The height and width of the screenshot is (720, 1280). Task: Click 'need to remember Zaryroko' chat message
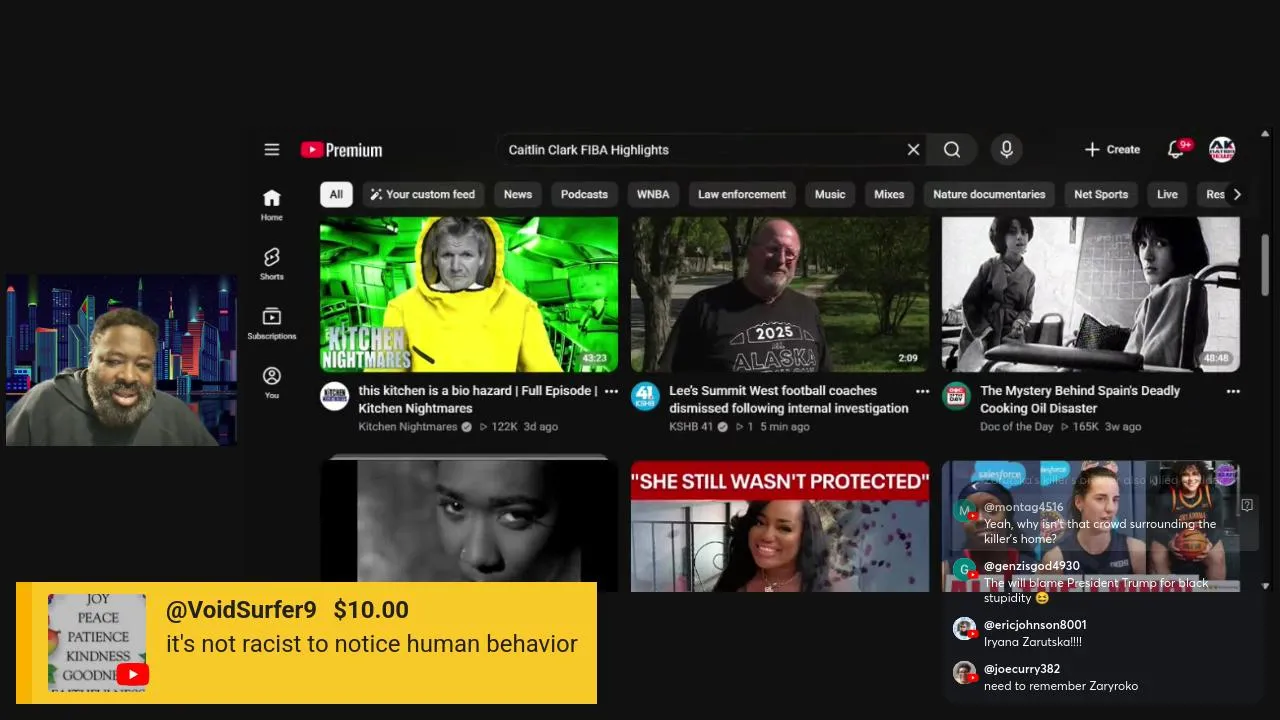tap(1061, 686)
